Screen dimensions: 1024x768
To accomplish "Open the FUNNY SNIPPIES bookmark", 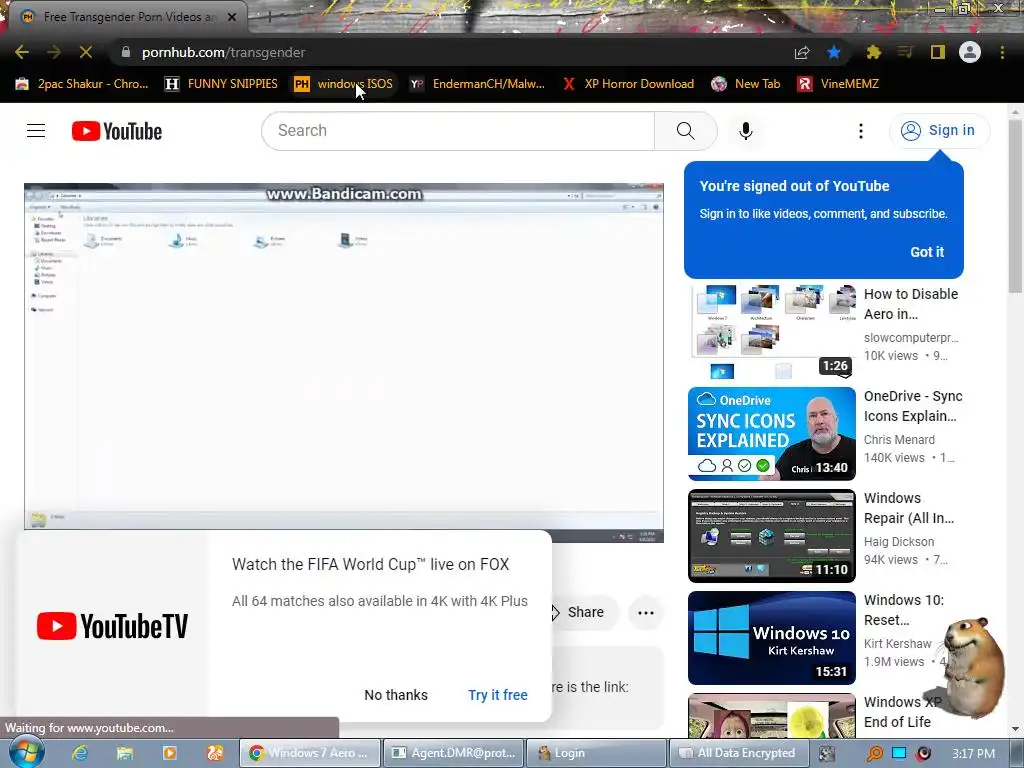I will [x=222, y=84].
